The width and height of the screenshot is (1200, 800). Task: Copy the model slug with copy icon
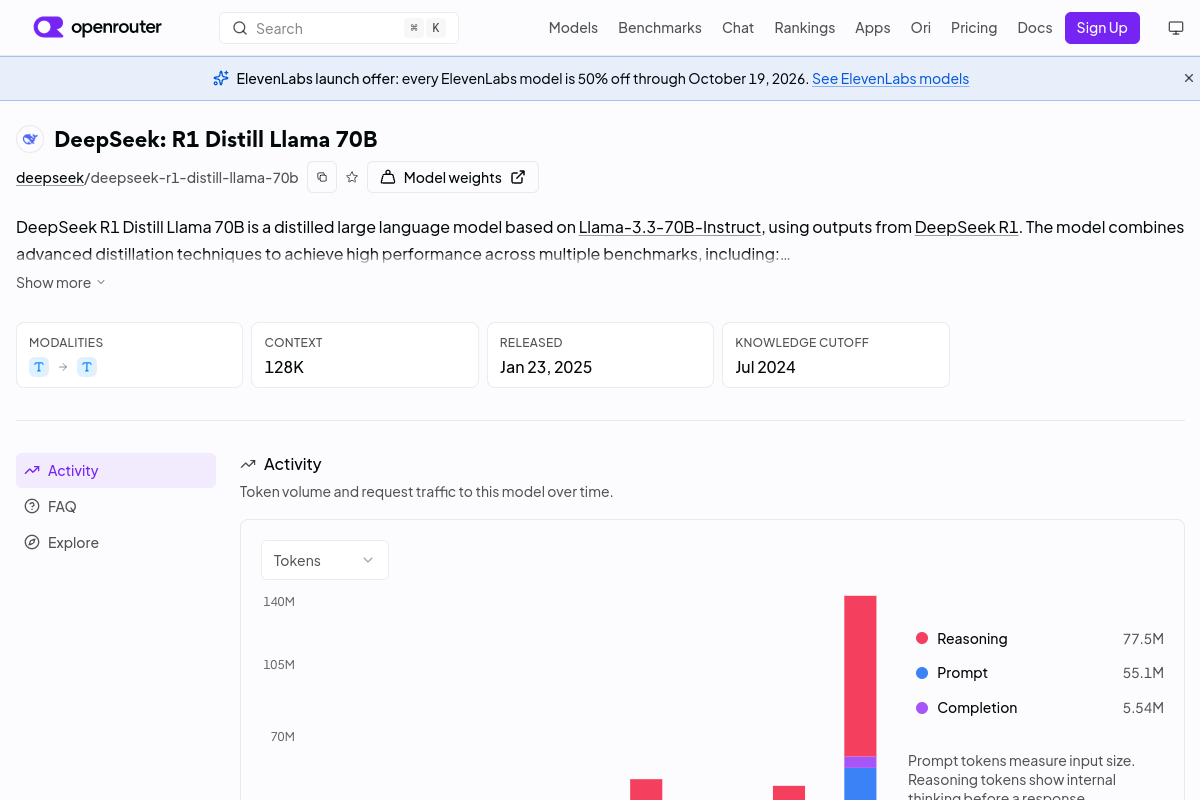pyautogui.click(x=322, y=177)
